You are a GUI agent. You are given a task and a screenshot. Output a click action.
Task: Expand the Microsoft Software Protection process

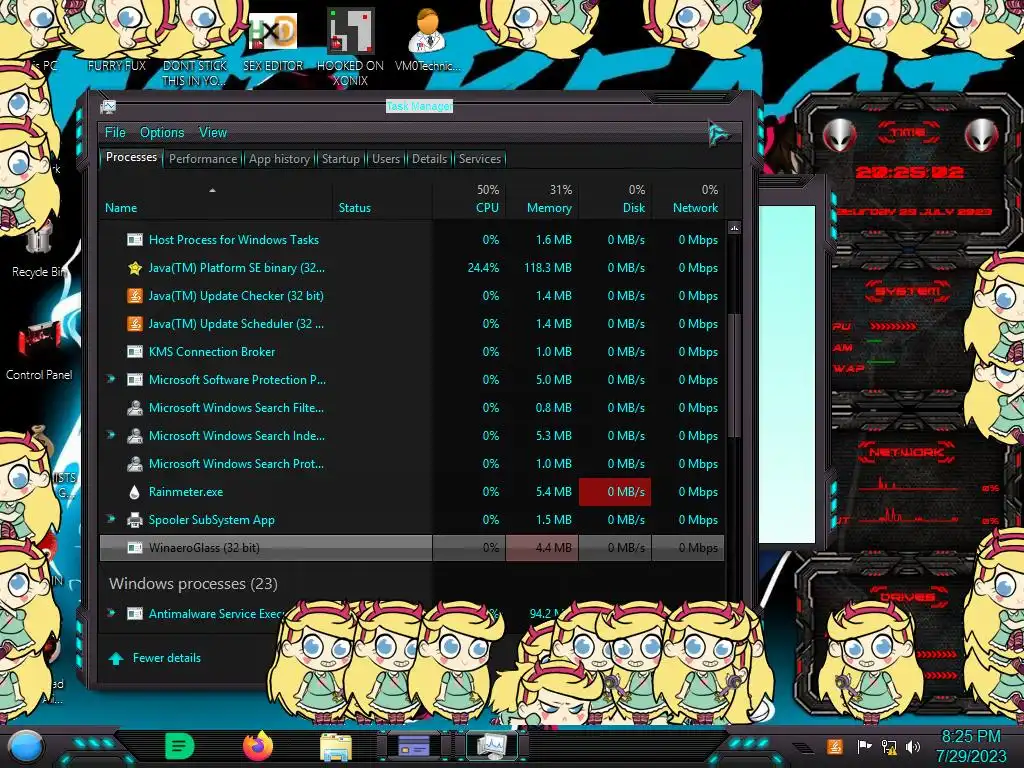(111, 379)
